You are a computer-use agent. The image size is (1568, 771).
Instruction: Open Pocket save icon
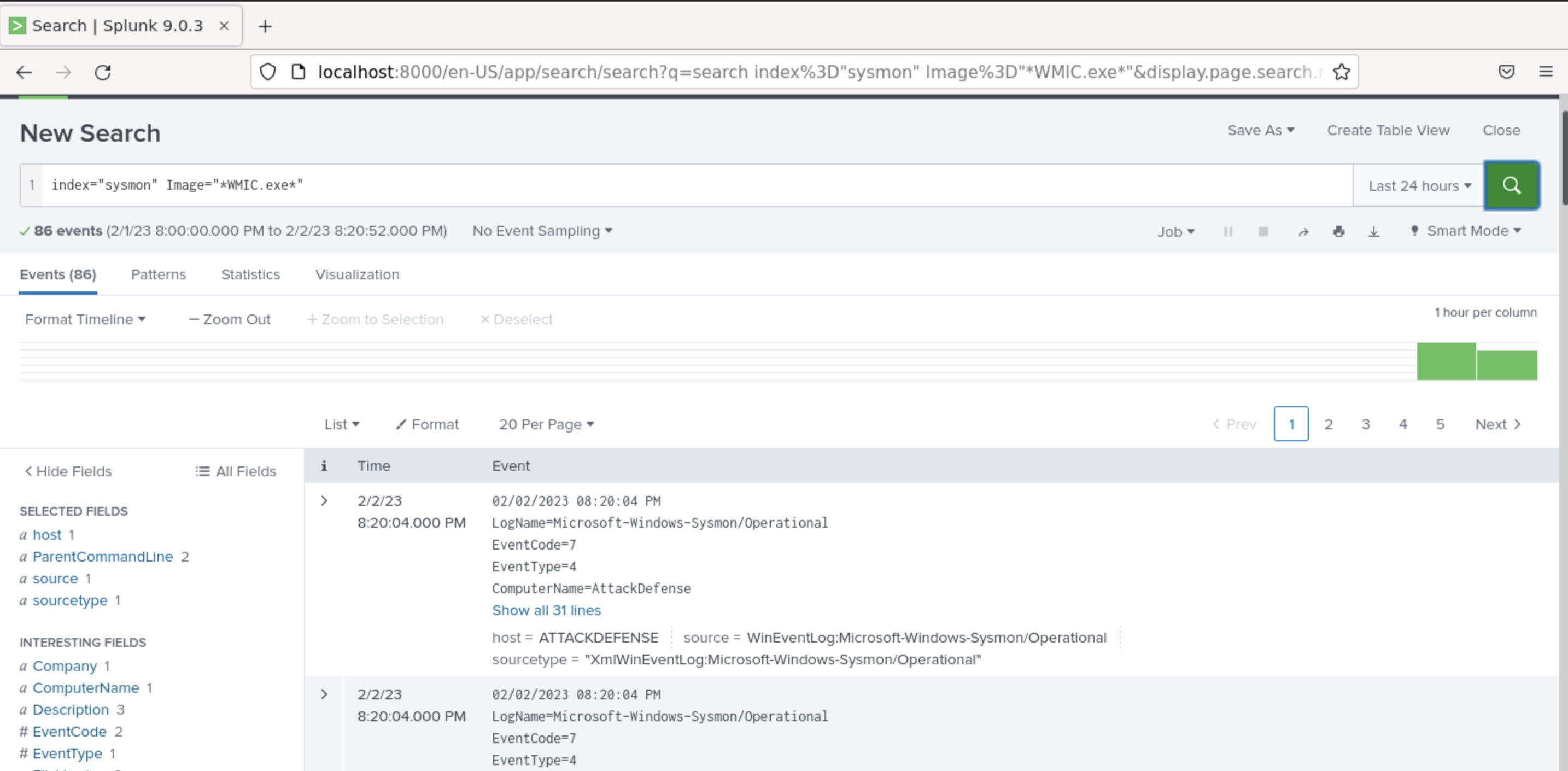1507,72
